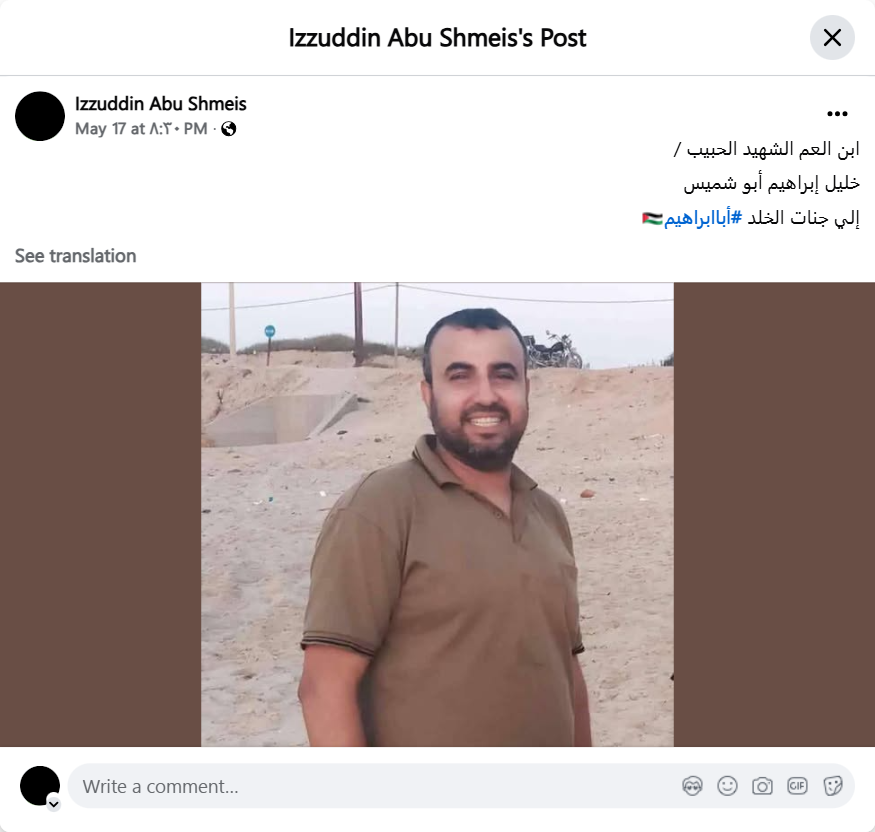Click your profile avatar beside comment box

40,786
